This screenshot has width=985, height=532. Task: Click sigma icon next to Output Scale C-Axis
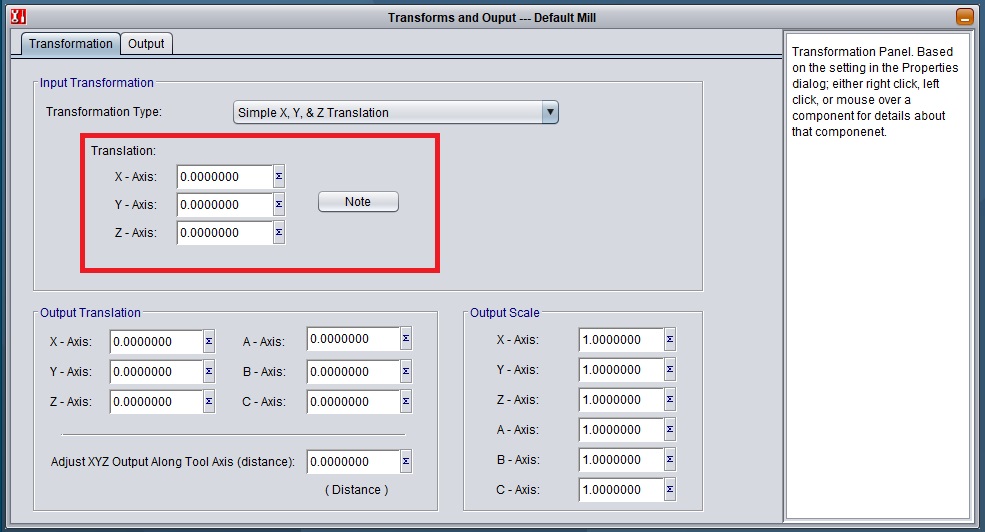point(670,490)
